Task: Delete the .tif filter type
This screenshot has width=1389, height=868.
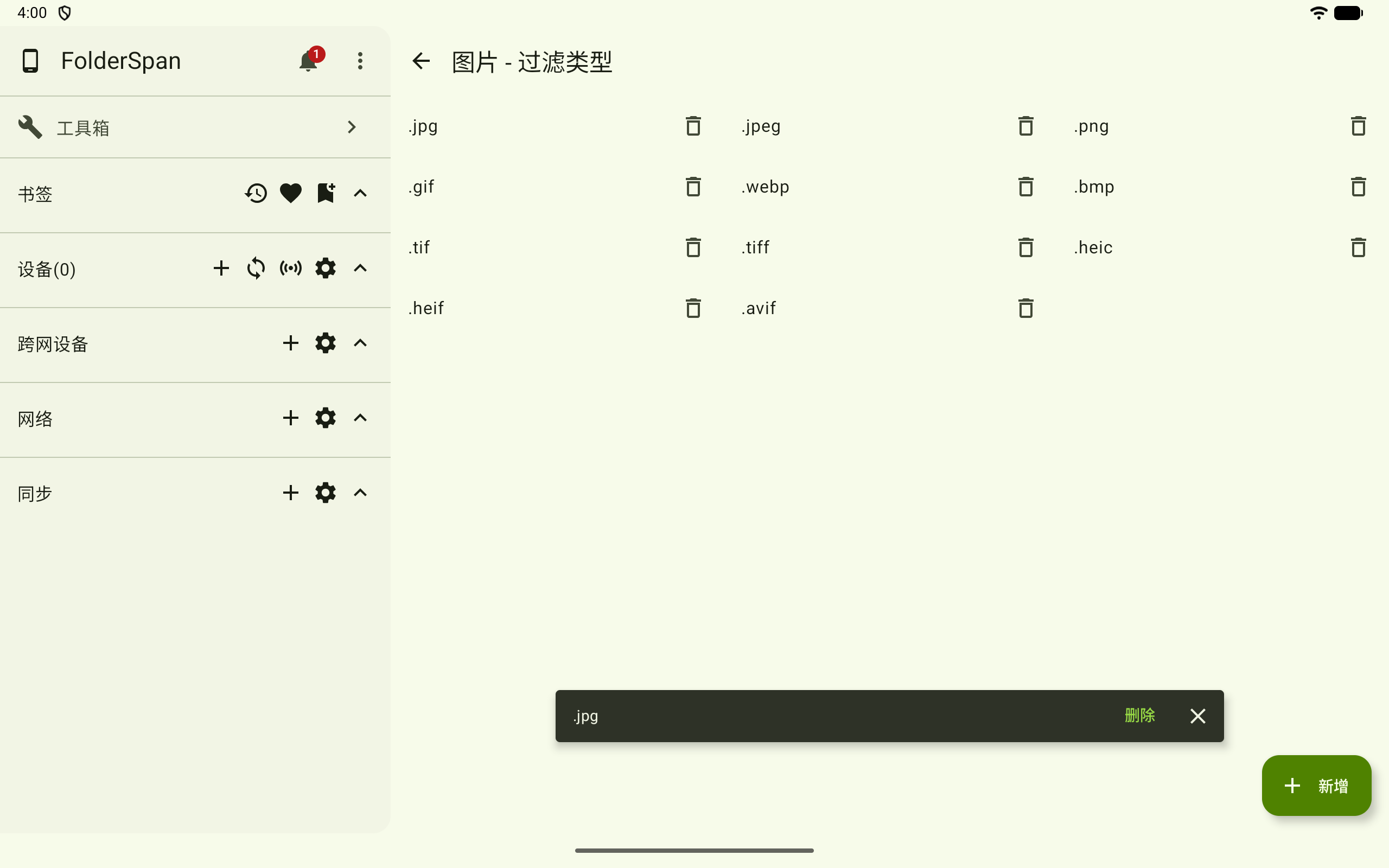Action: [693, 248]
